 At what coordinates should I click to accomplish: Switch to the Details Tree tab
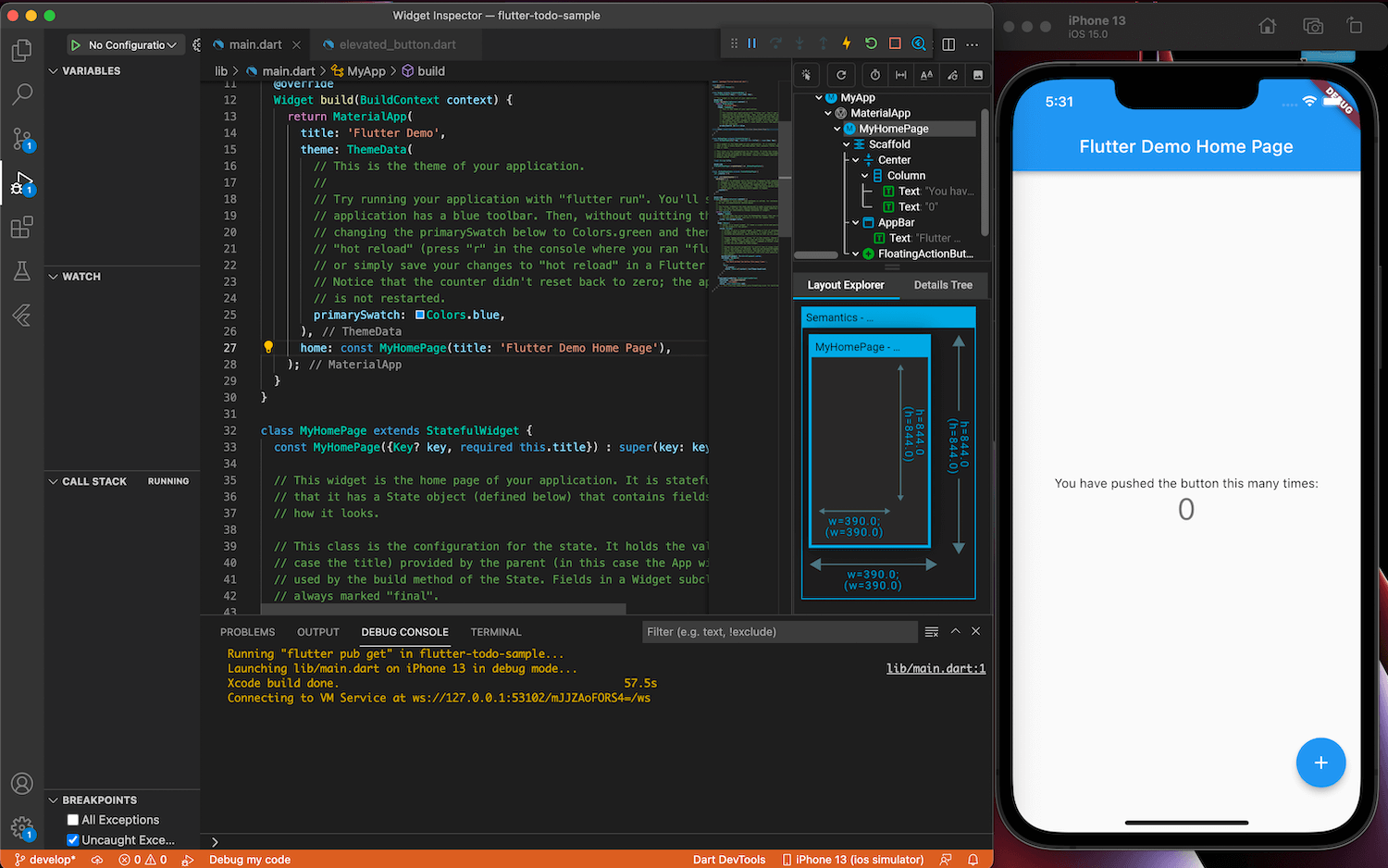943,285
